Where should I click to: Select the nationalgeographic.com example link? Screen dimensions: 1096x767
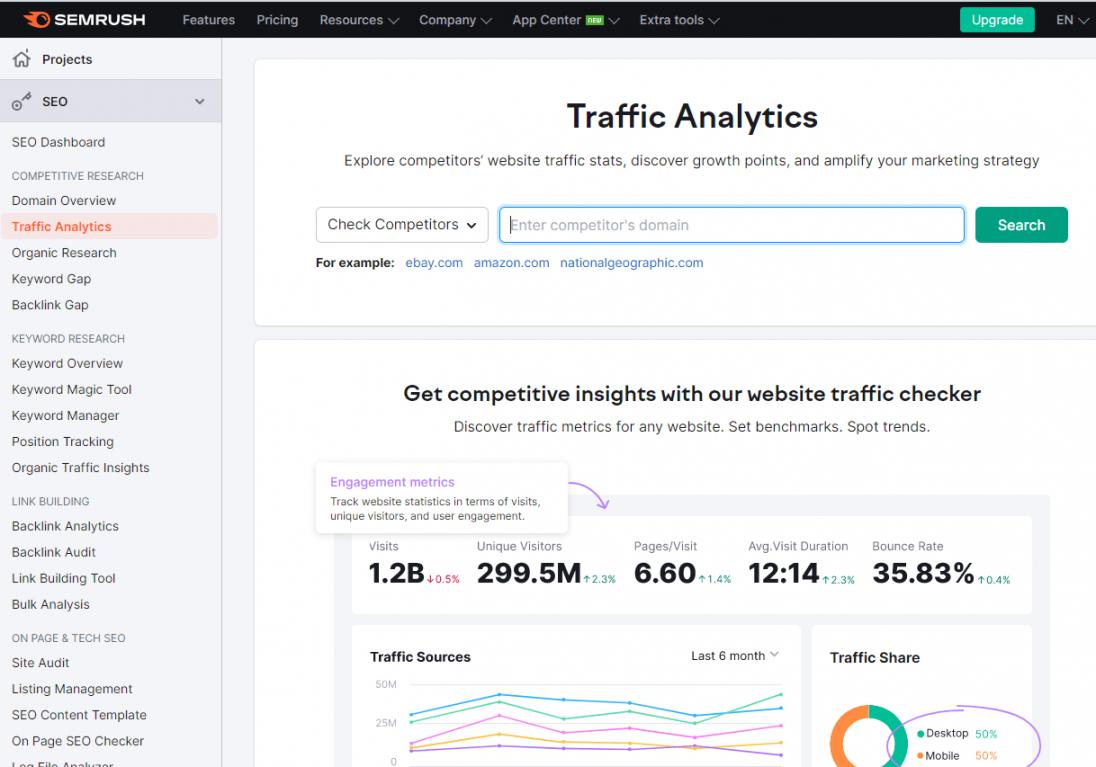tap(631, 263)
